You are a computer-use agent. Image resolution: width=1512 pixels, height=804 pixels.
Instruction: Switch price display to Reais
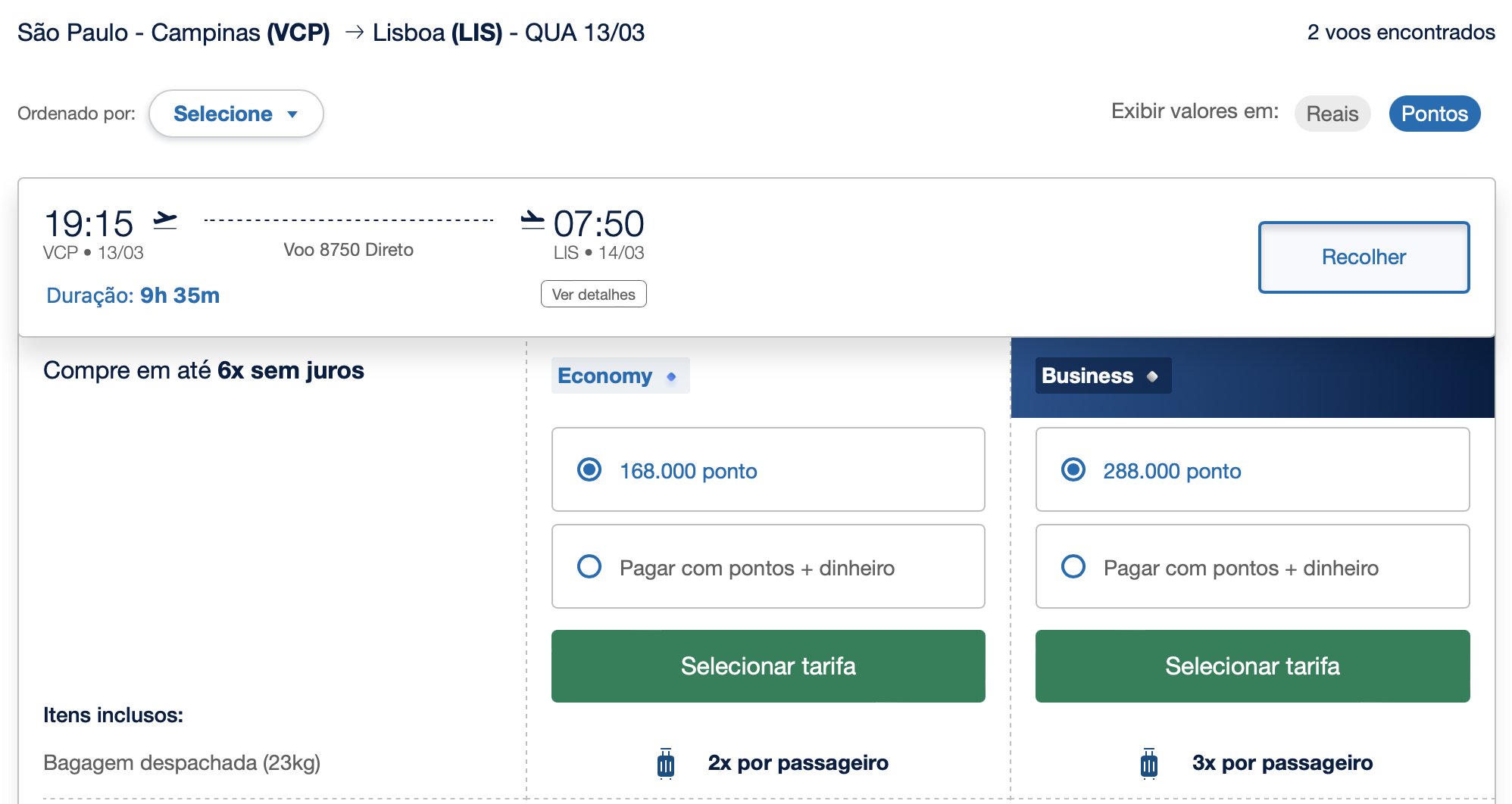click(1332, 114)
